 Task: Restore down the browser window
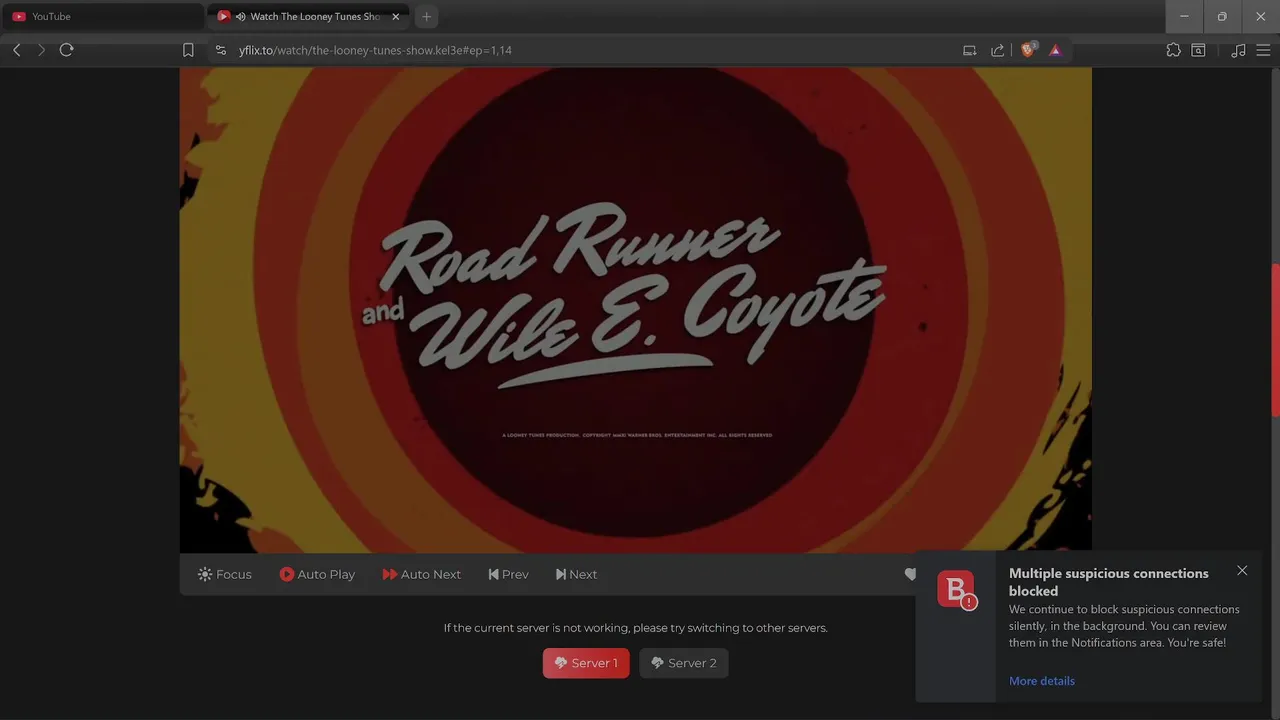pyautogui.click(x=1222, y=16)
